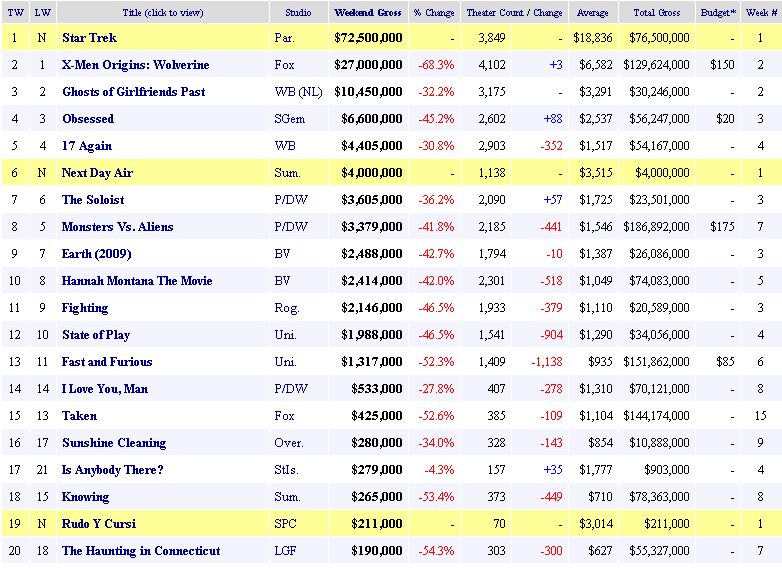The width and height of the screenshot is (782, 568).
Task: Open the SPC studio link
Action: point(285,524)
